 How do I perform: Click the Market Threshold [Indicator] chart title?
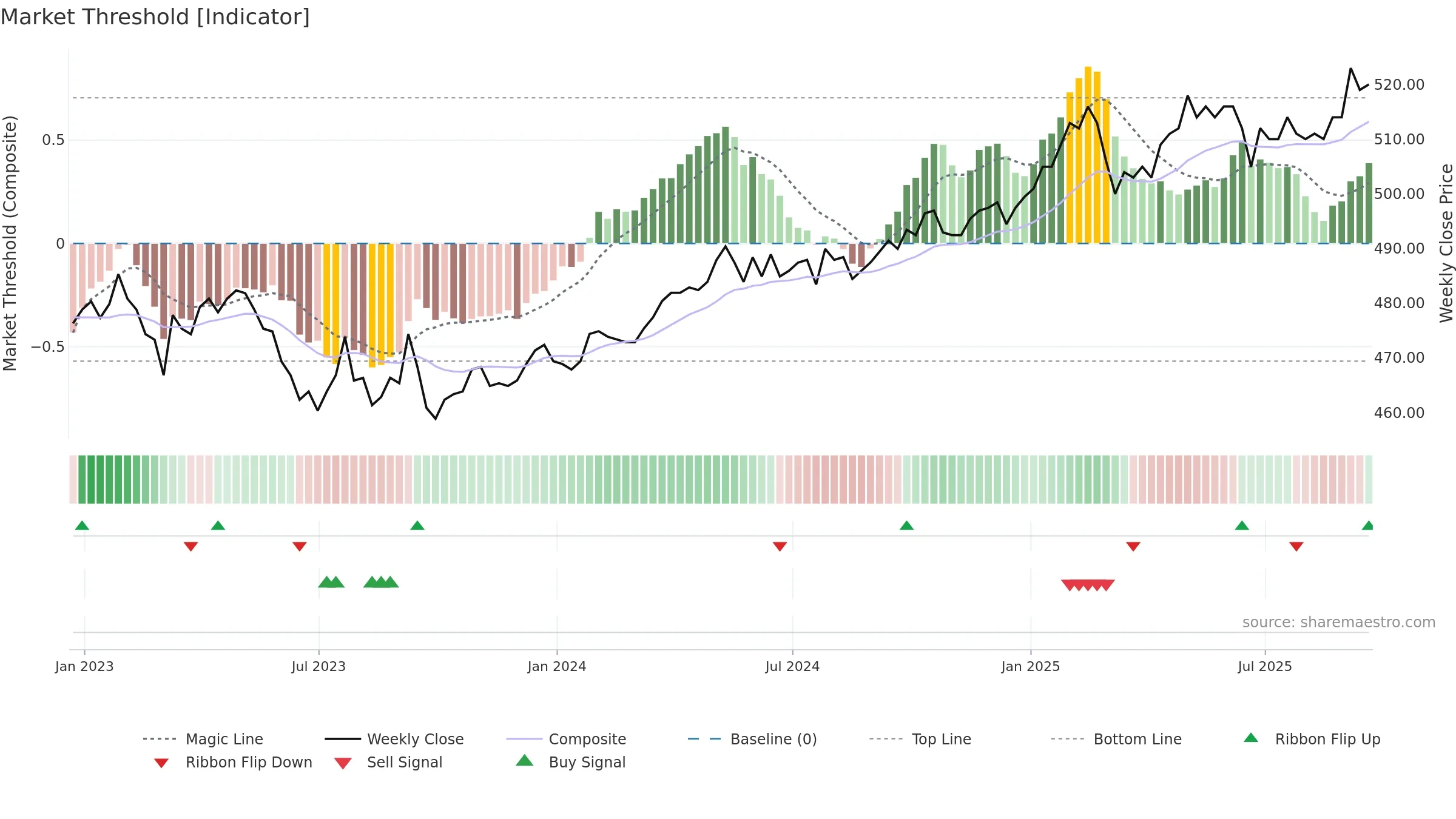[x=155, y=17]
